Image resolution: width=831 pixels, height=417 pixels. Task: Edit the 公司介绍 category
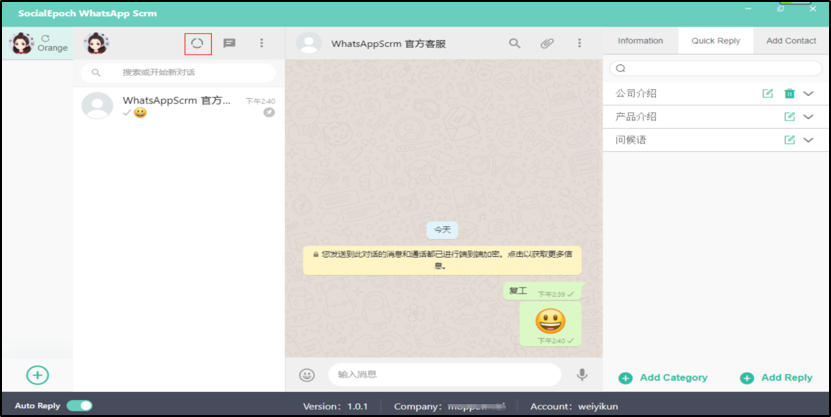(767, 93)
